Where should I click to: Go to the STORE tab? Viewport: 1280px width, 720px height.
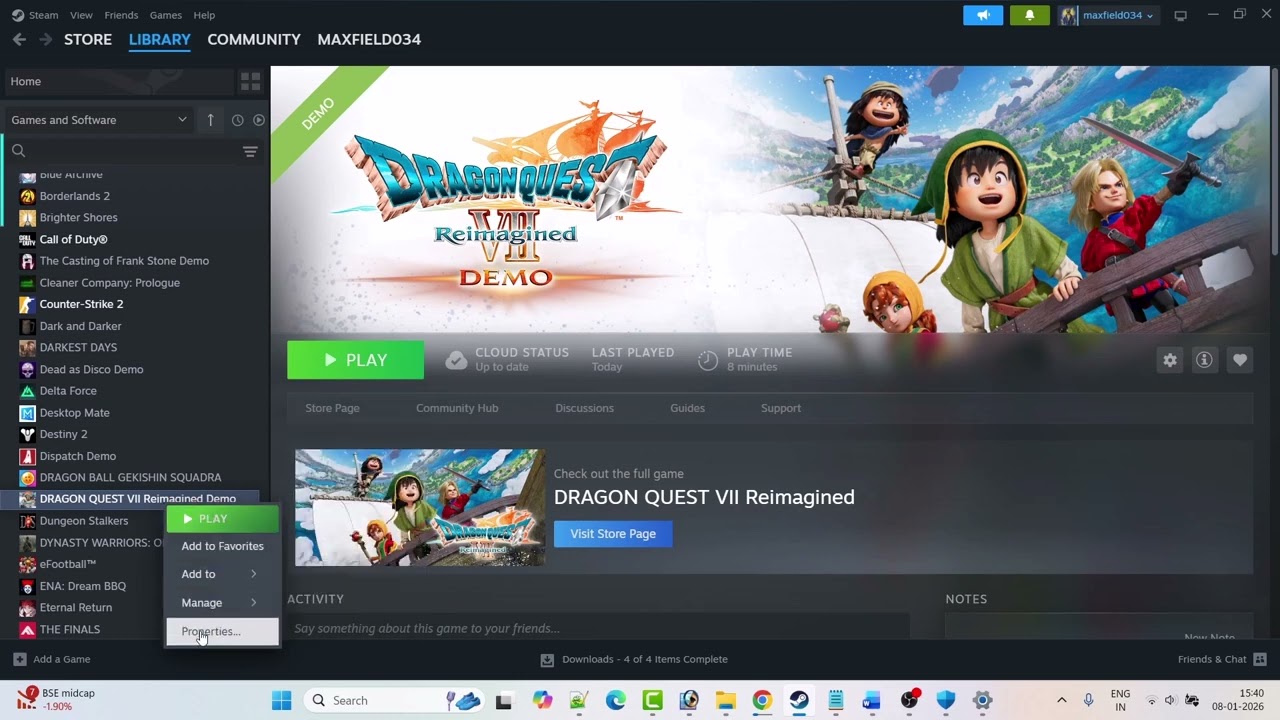(x=88, y=39)
